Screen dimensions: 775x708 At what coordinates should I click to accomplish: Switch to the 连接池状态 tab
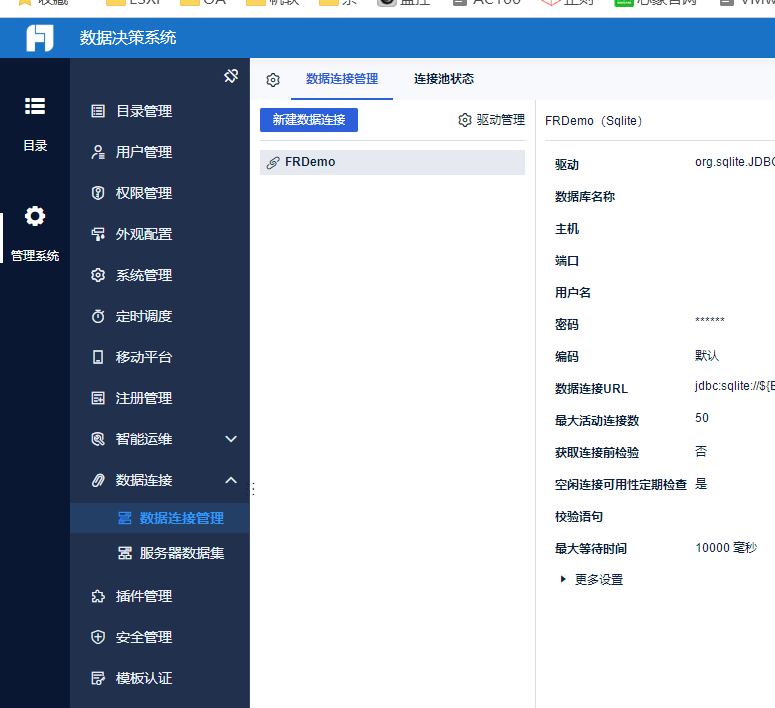[x=444, y=79]
